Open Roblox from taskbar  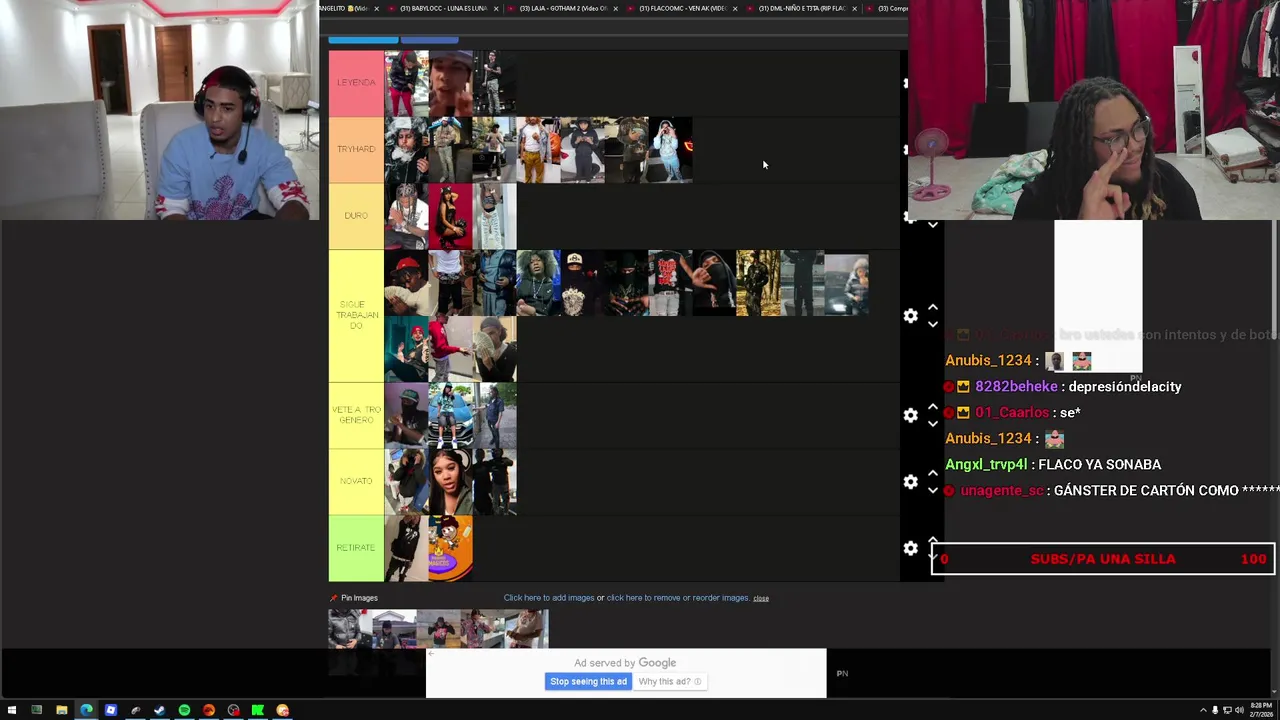pyautogui.click(x=110, y=710)
